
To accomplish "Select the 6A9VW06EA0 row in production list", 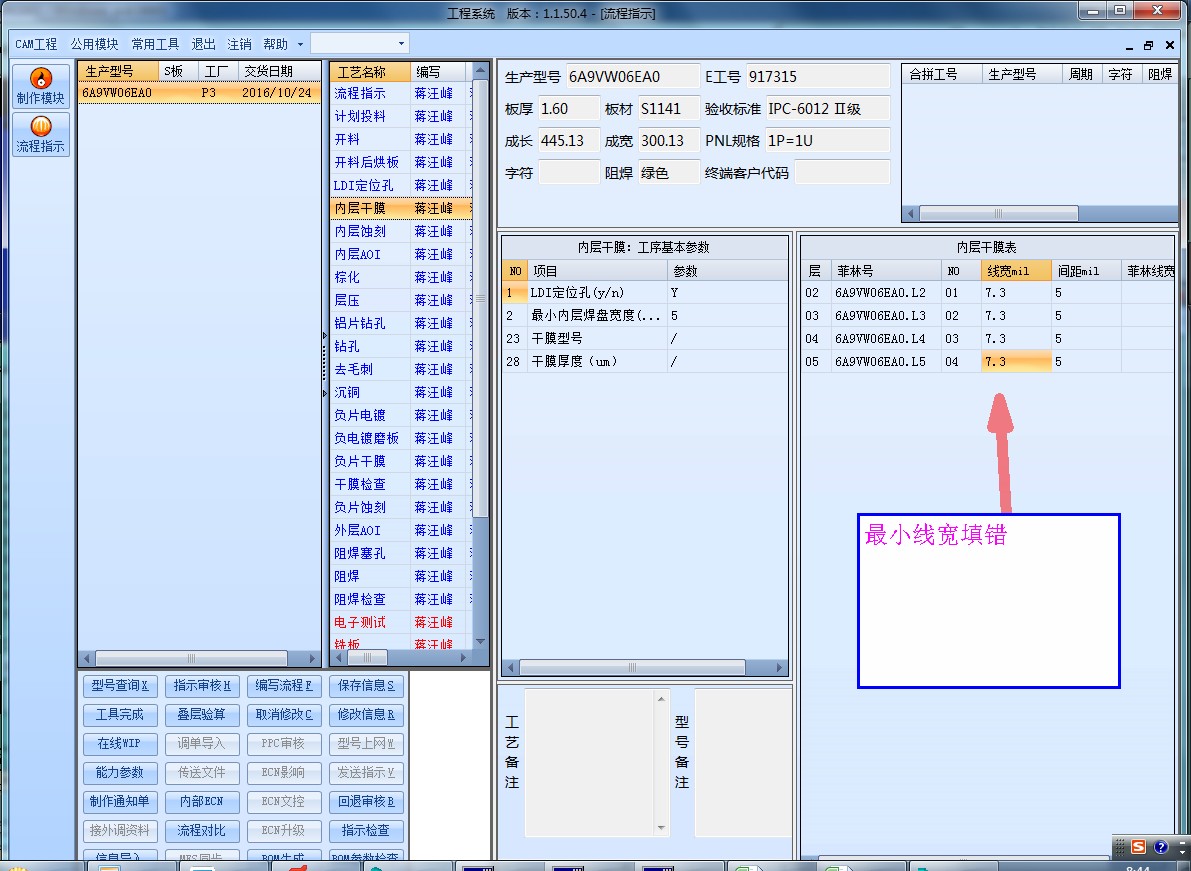I will 199,93.
